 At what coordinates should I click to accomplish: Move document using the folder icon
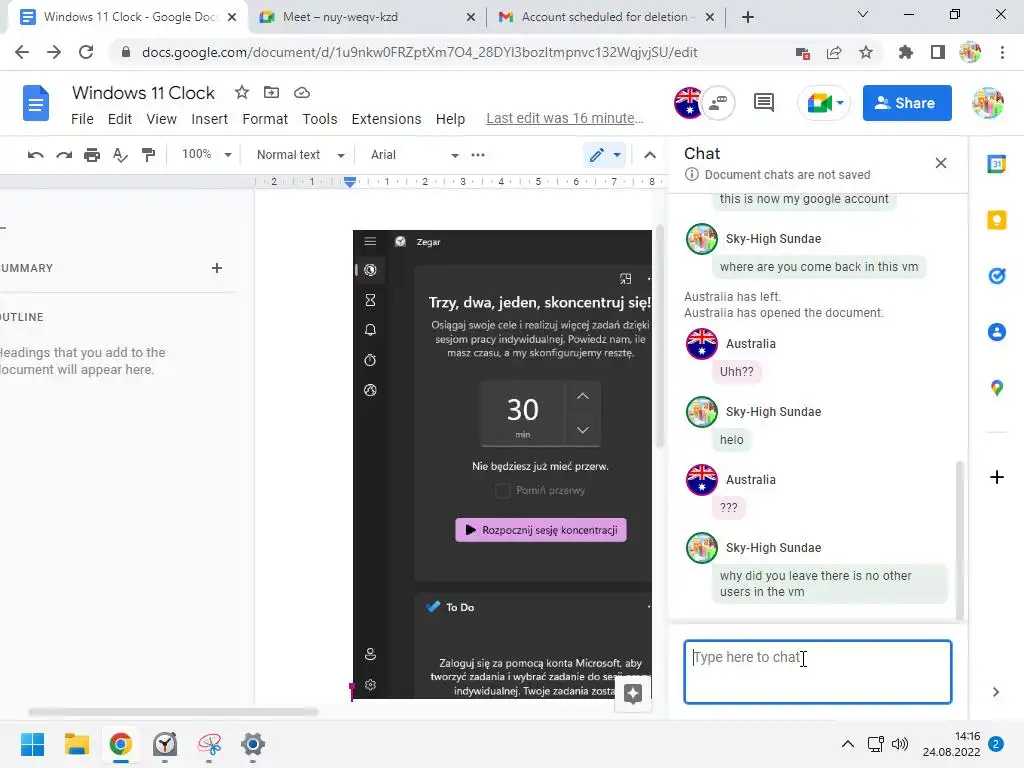[x=271, y=92]
